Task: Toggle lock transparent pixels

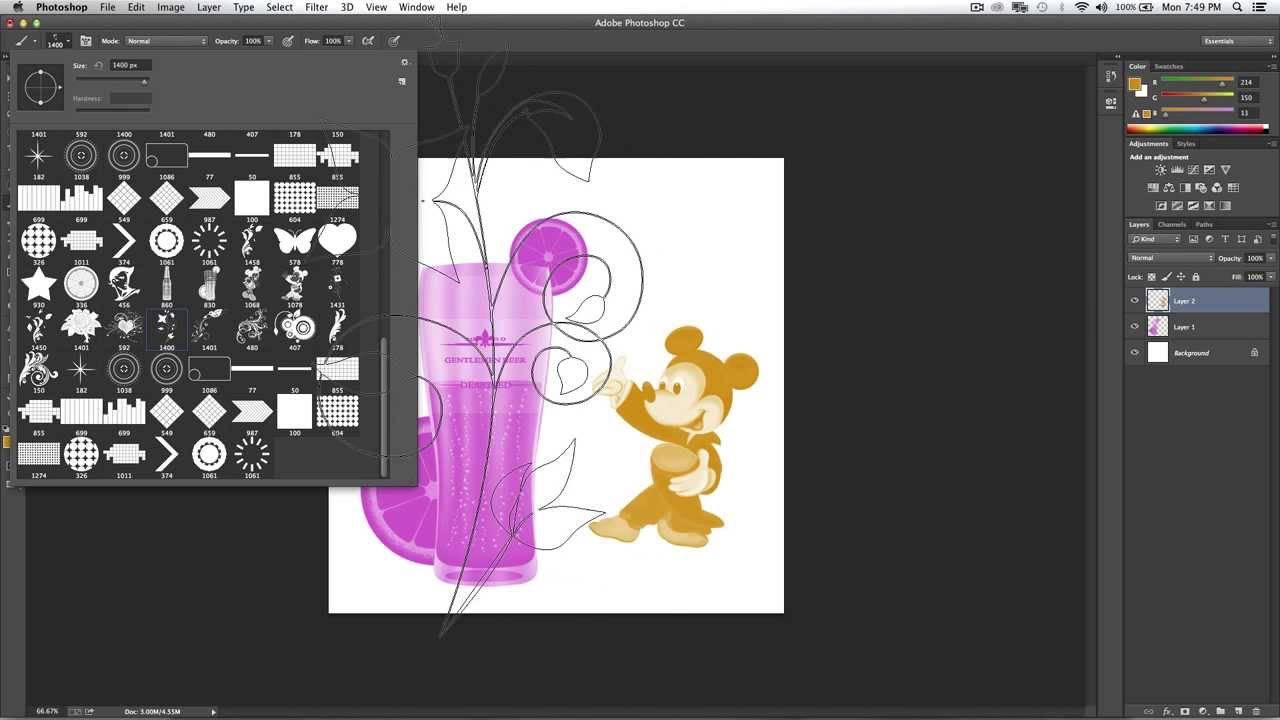Action: 1152,277
